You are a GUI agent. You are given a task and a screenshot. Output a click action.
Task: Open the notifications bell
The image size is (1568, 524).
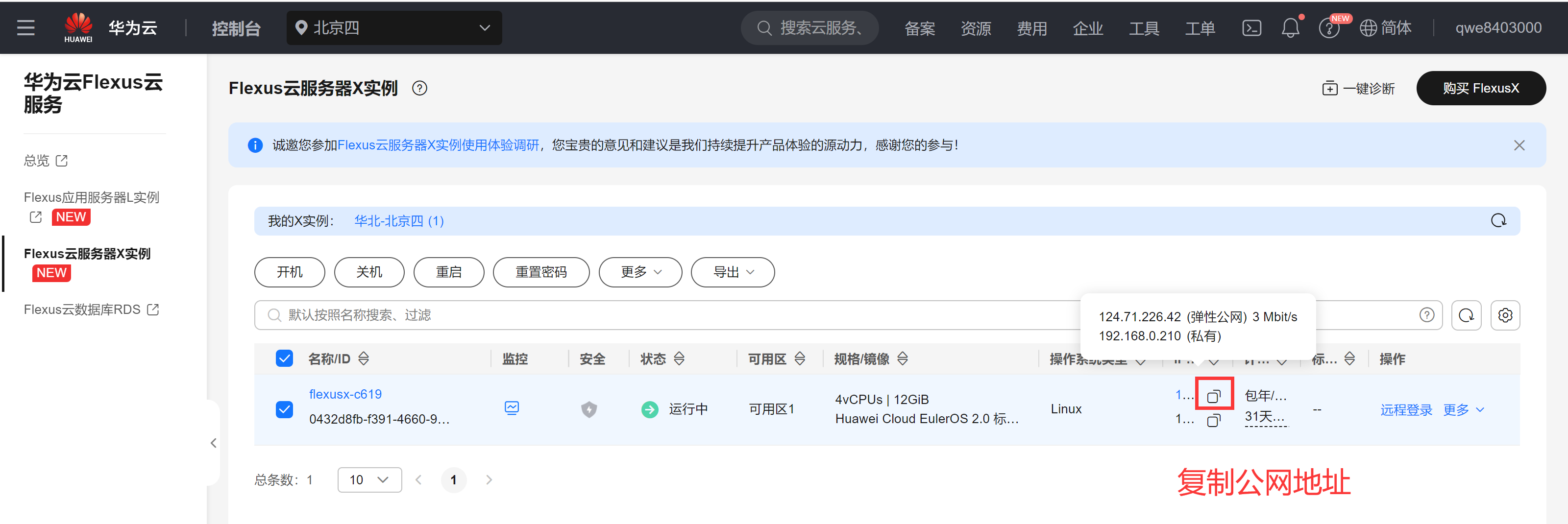coord(1291,28)
